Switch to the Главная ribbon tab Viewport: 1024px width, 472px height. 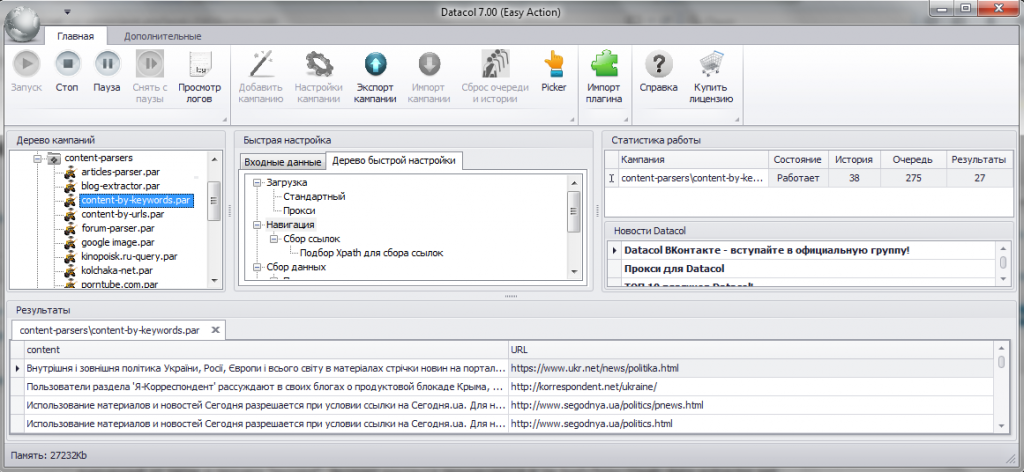76,36
